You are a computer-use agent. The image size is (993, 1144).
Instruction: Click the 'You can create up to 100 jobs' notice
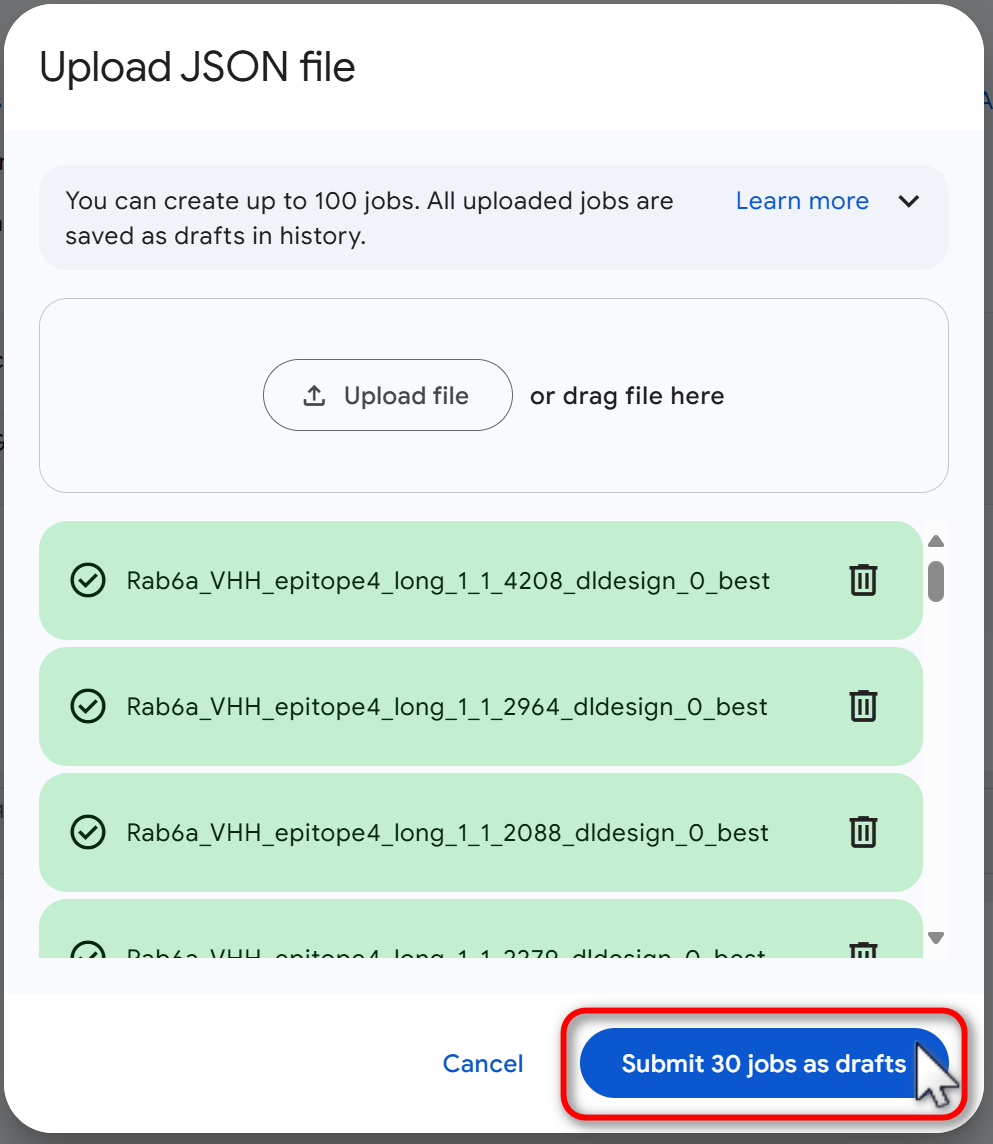[x=369, y=218]
